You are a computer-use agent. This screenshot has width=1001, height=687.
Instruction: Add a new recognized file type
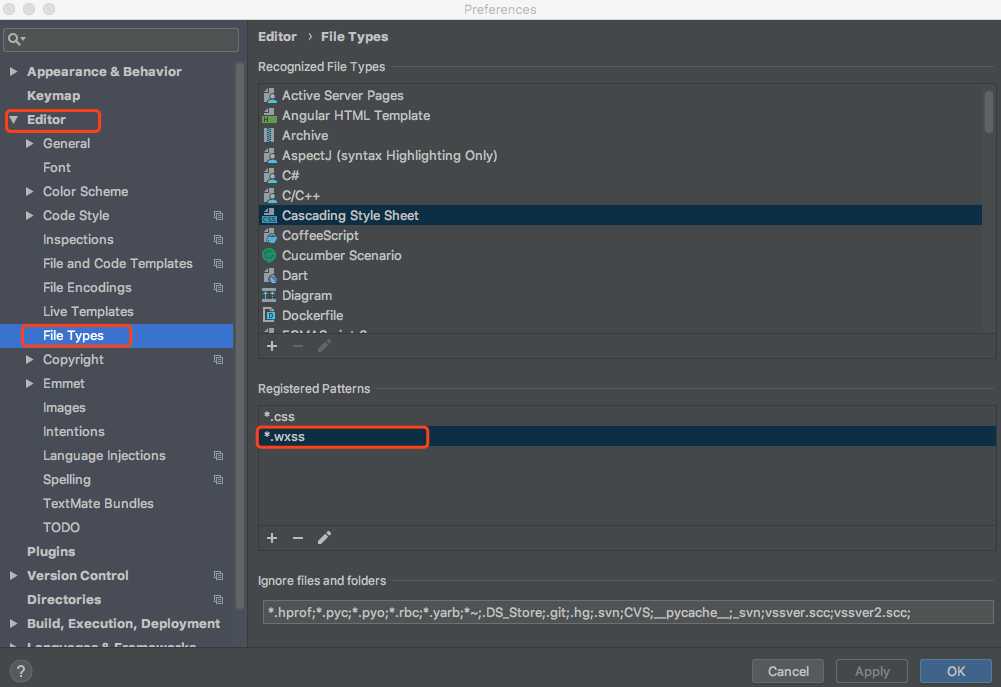(272, 346)
